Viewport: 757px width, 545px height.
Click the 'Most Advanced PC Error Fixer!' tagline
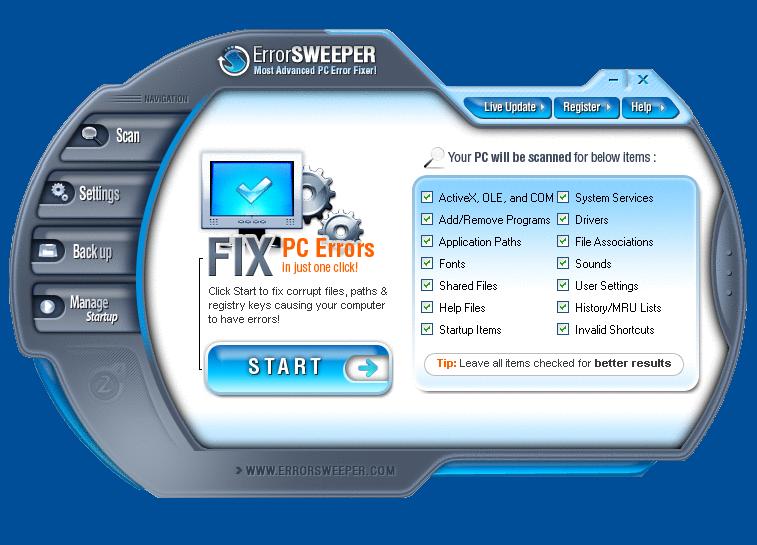tap(315, 70)
